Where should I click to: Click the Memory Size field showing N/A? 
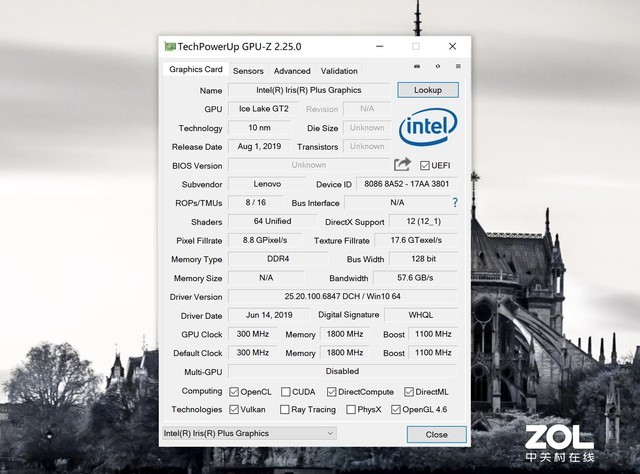pos(266,278)
